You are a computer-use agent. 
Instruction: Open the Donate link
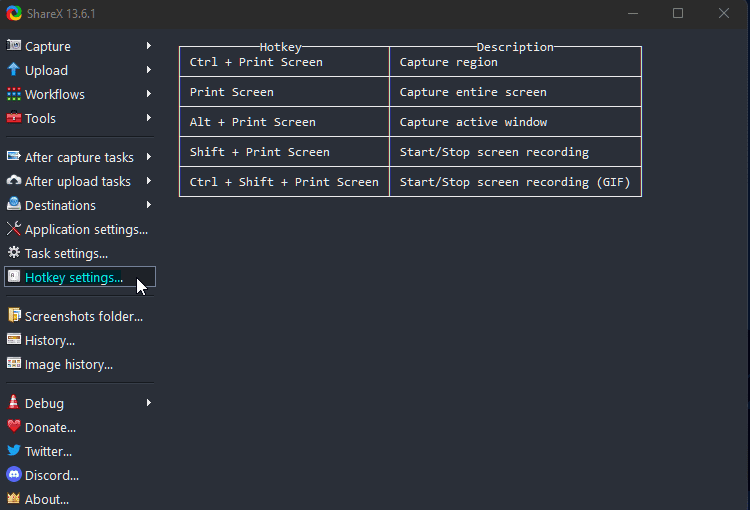[79, 427]
